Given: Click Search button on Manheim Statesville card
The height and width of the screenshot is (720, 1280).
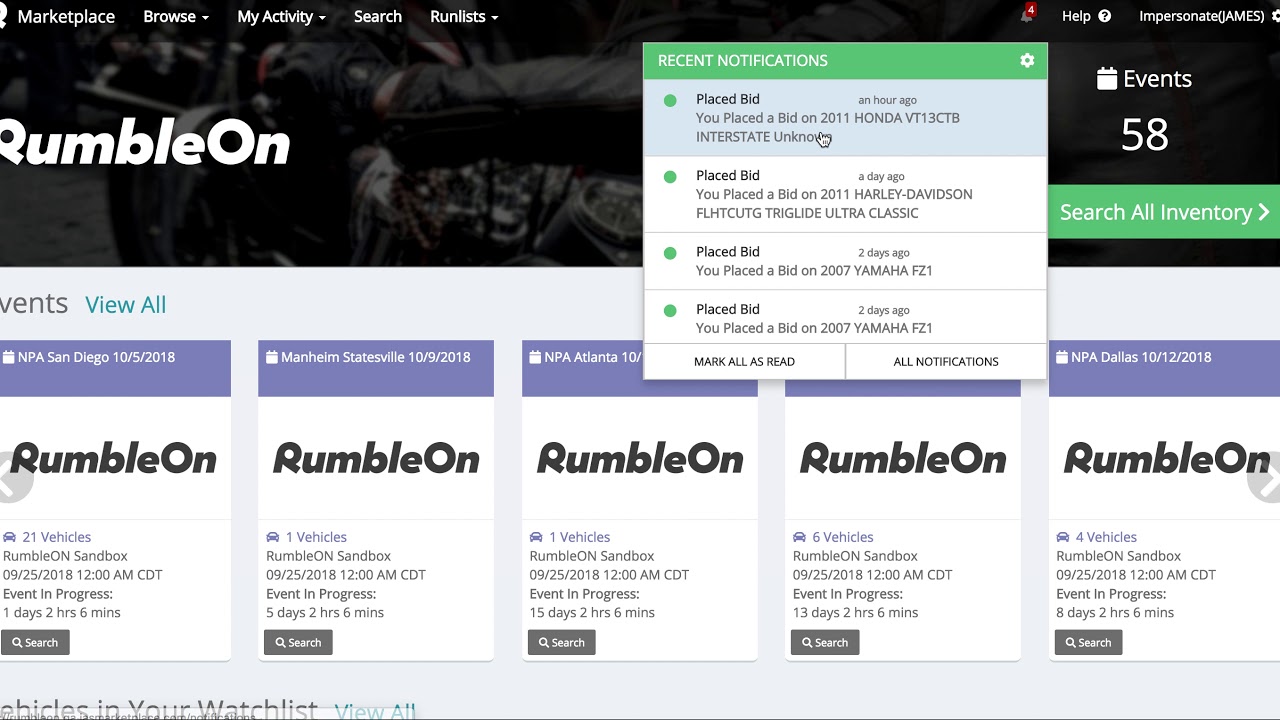Looking at the screenshot, I should [x=298, y=642].
